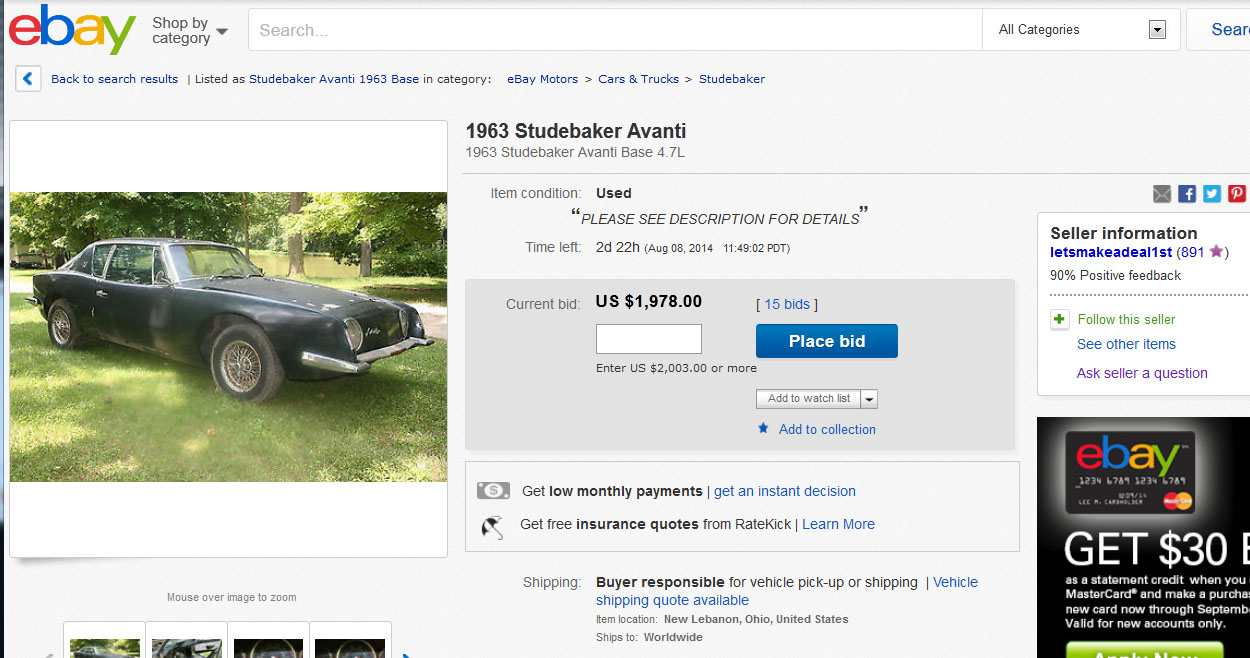Share listing on Twitter icon
Image resolution: width=1250 pixels, height=658 pixels.
pyautogui.click(x=1212, y=194)
